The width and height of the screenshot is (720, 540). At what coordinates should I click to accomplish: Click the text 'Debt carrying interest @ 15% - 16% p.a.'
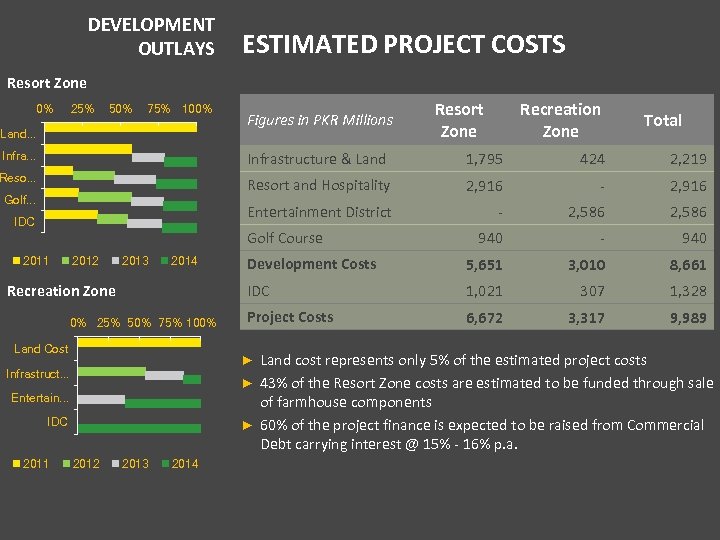coord(389,444)
